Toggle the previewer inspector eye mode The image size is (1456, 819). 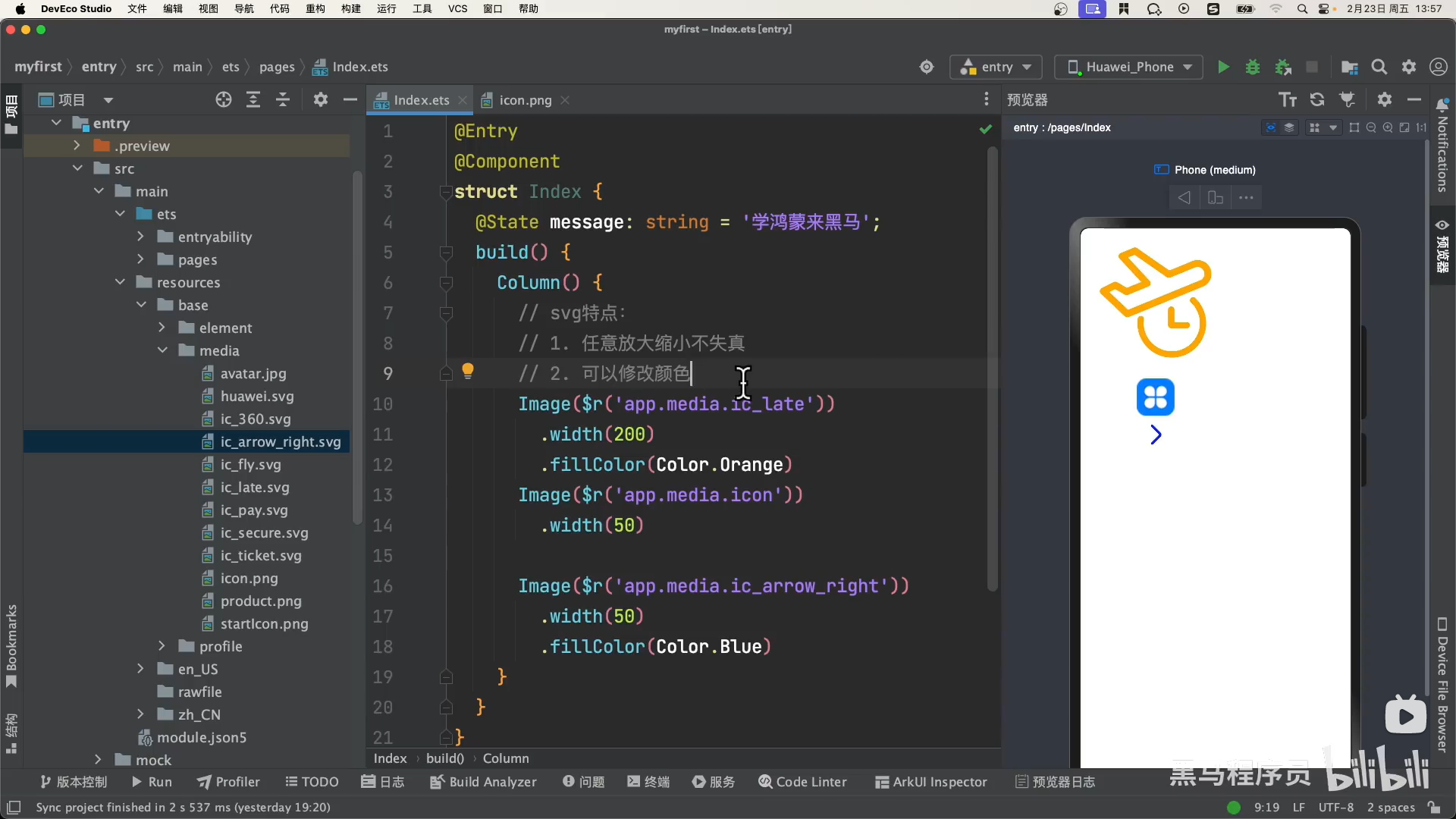click(1271, 127)
